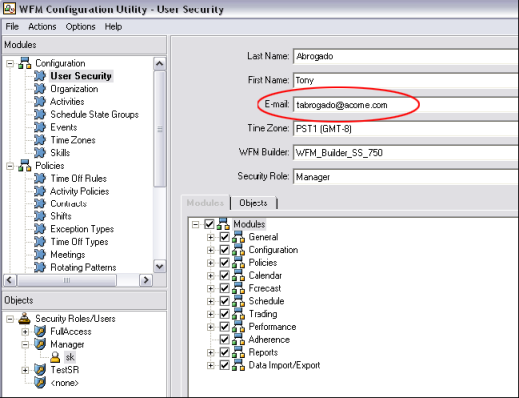Image resolution: width=519 pixels, height=398 pixels.
Task: Click the TestSR security role shield icon
Action: pyautogui.click(x=40, y=370)
